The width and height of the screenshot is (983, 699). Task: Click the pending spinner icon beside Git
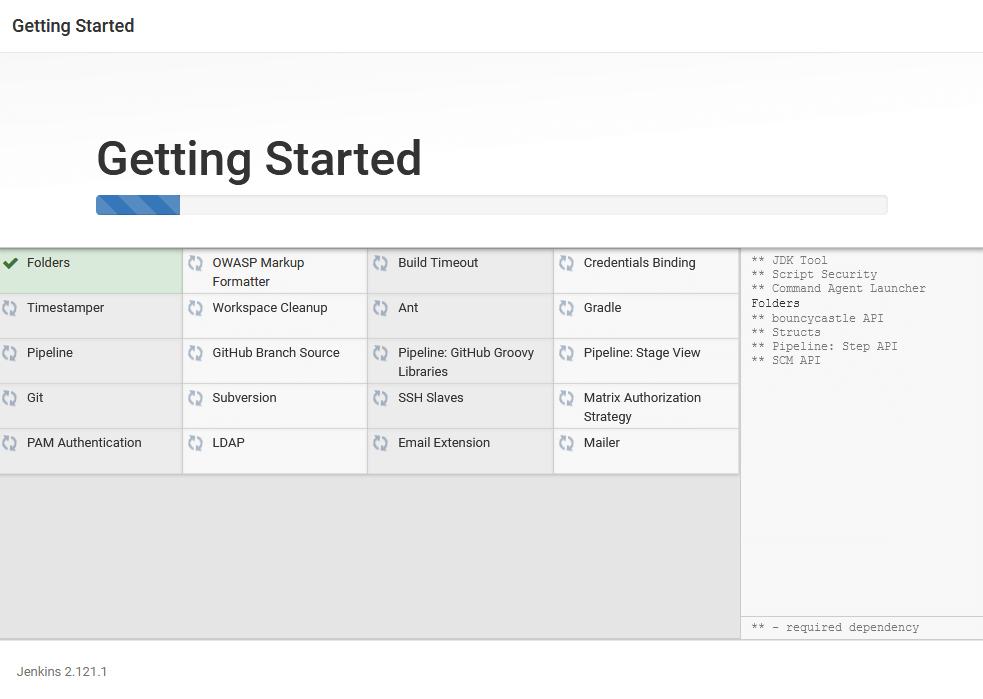tap(9, 399)
